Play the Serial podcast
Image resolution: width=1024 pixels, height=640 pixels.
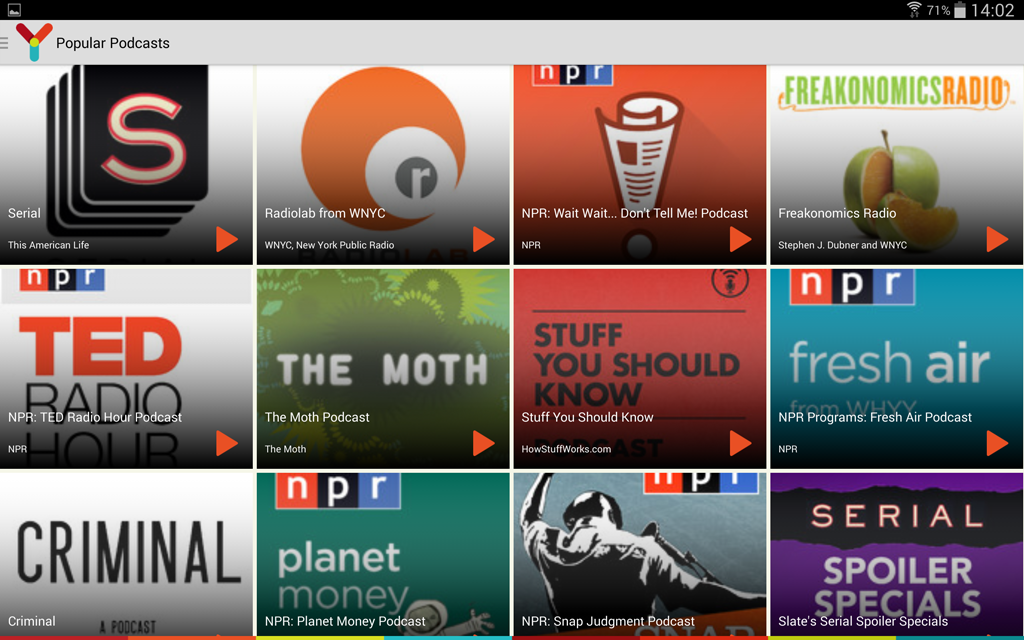tap(227, 240)
